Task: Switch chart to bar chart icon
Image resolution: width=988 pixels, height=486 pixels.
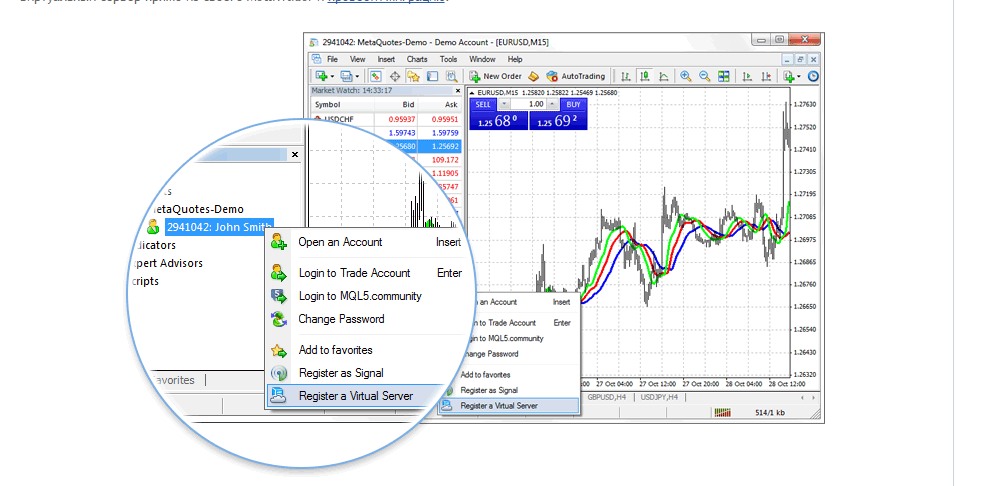Action: tap(626, 76)
